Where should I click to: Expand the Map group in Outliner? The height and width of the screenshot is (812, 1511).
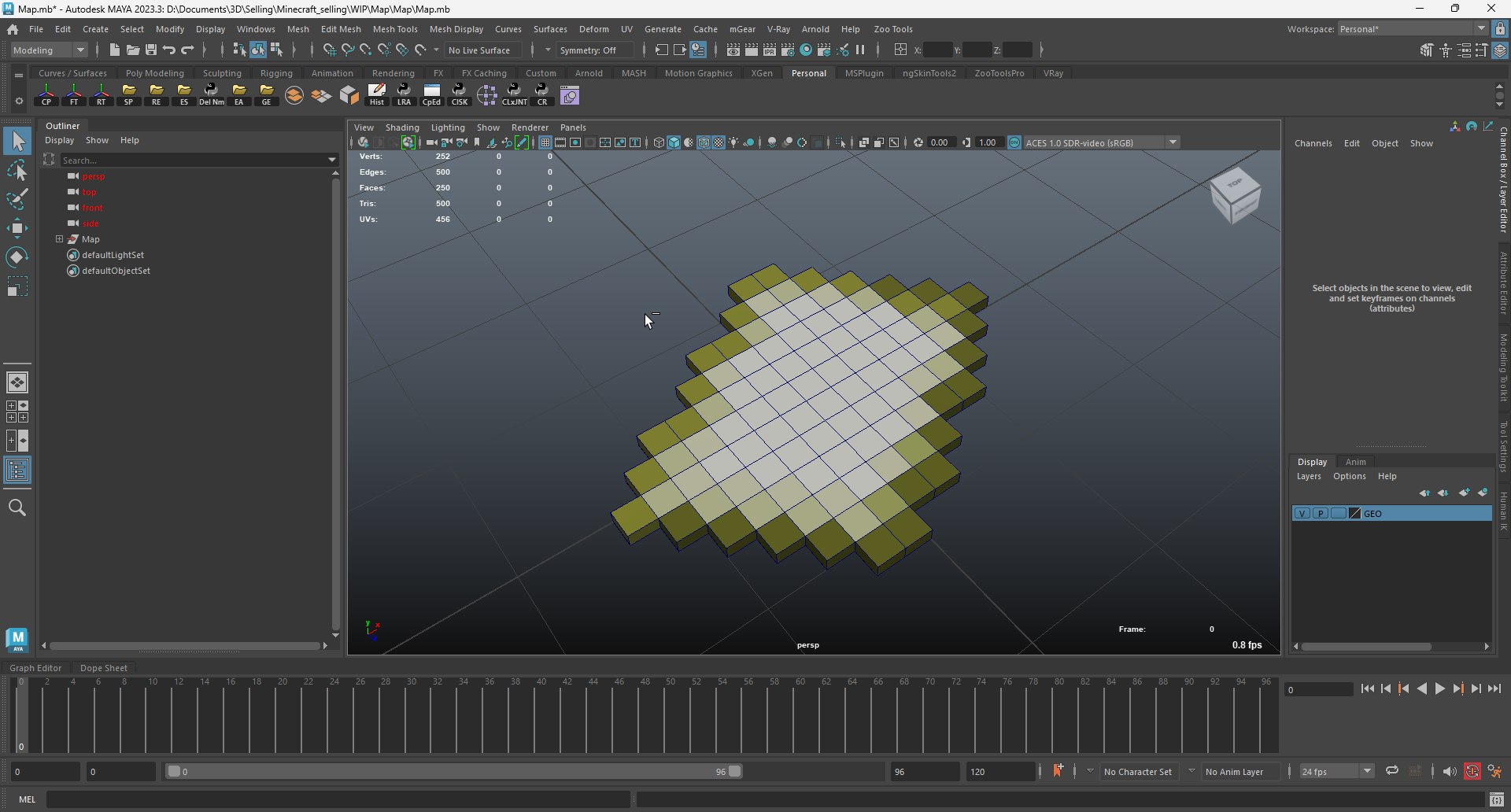59,238
